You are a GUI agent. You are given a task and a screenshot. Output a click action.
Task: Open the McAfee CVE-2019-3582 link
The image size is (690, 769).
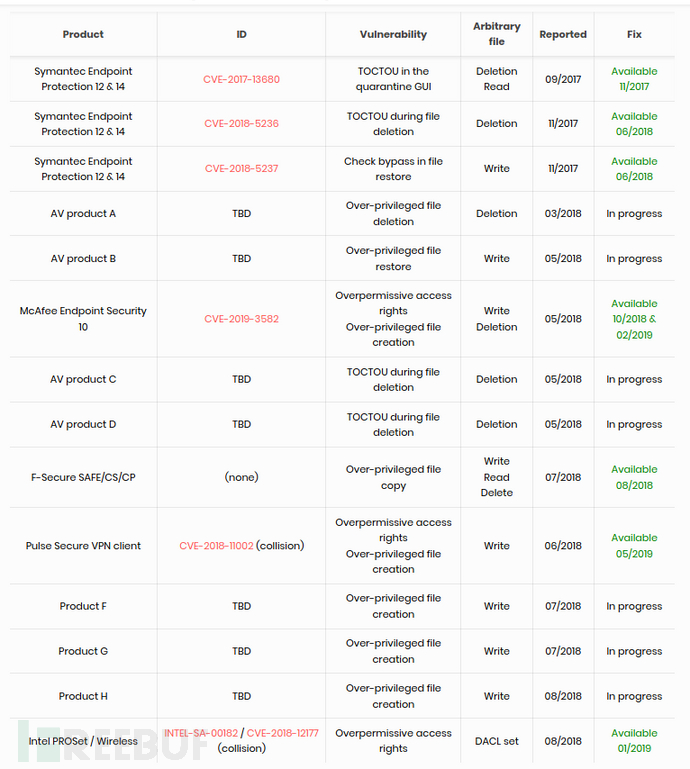[241, 319]
